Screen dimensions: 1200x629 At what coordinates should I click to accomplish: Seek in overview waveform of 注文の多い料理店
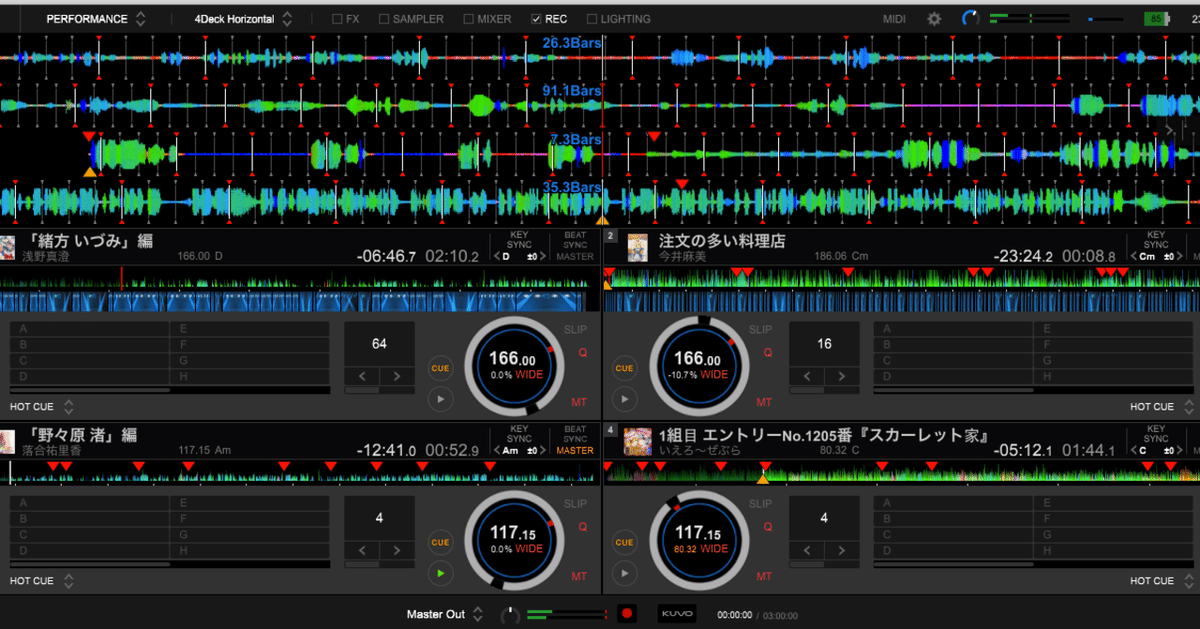901,278
